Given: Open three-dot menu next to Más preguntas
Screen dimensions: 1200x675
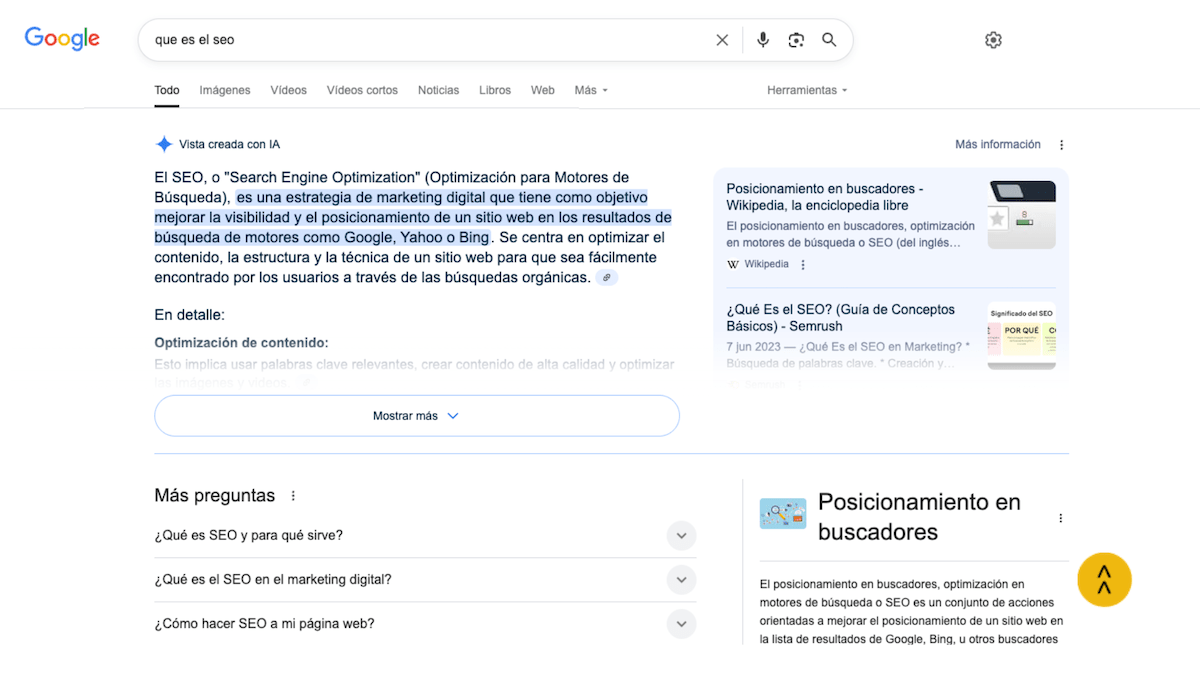Looking at the screenshot, I should (x=293, y=496).
